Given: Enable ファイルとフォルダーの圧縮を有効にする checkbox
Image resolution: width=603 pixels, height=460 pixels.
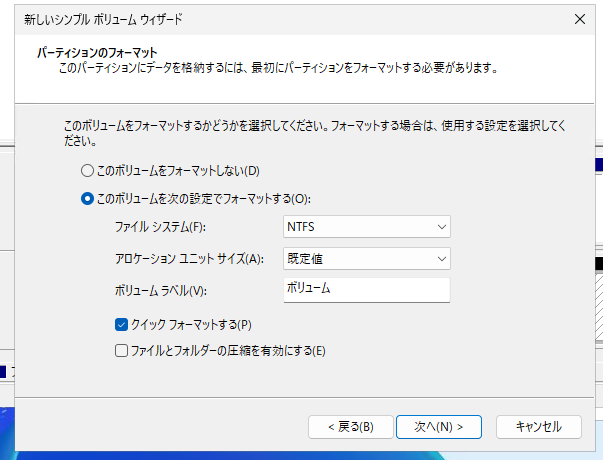Looking at the screenshot, I should [x=122, y=351].
